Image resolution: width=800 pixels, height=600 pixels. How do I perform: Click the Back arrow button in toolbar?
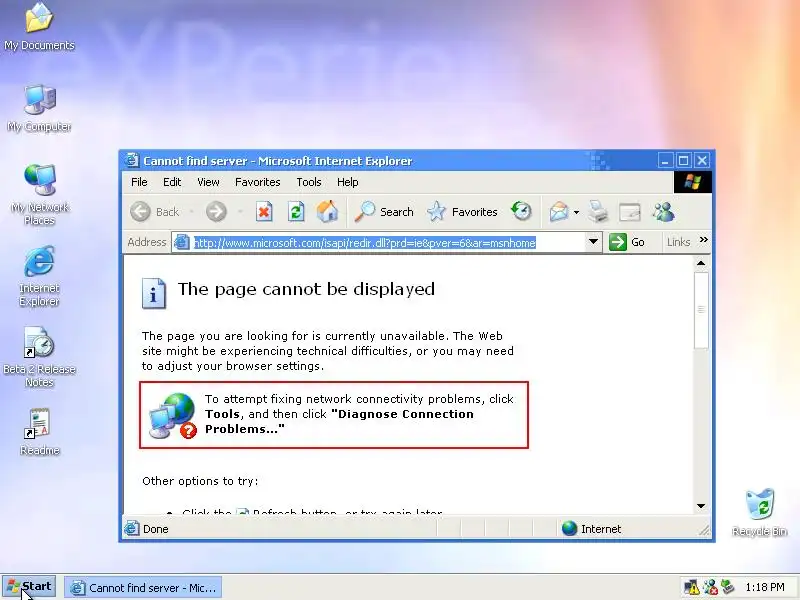click(141, 212)
